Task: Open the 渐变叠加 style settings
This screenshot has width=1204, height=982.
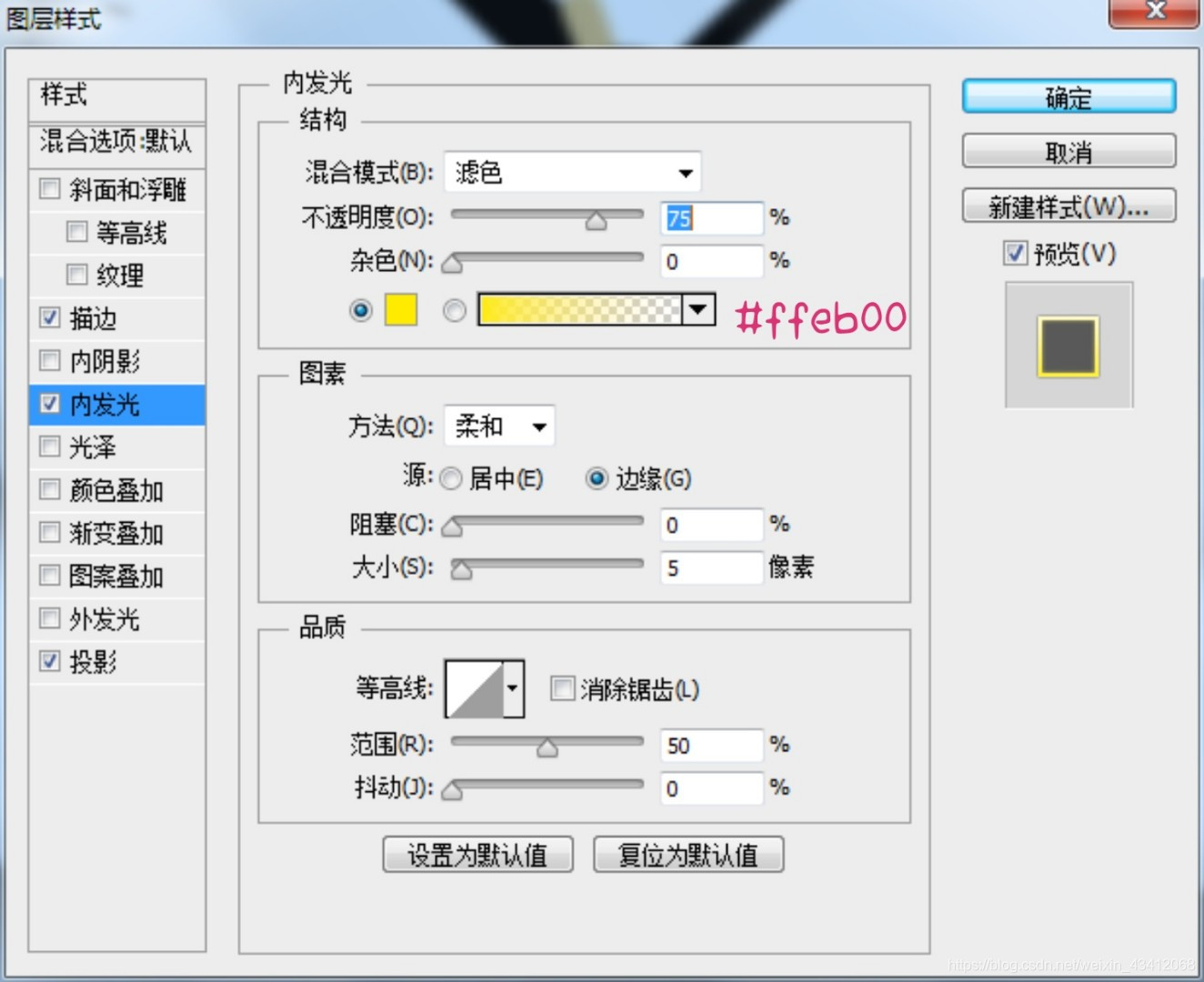Action: [x=116, y=533]
